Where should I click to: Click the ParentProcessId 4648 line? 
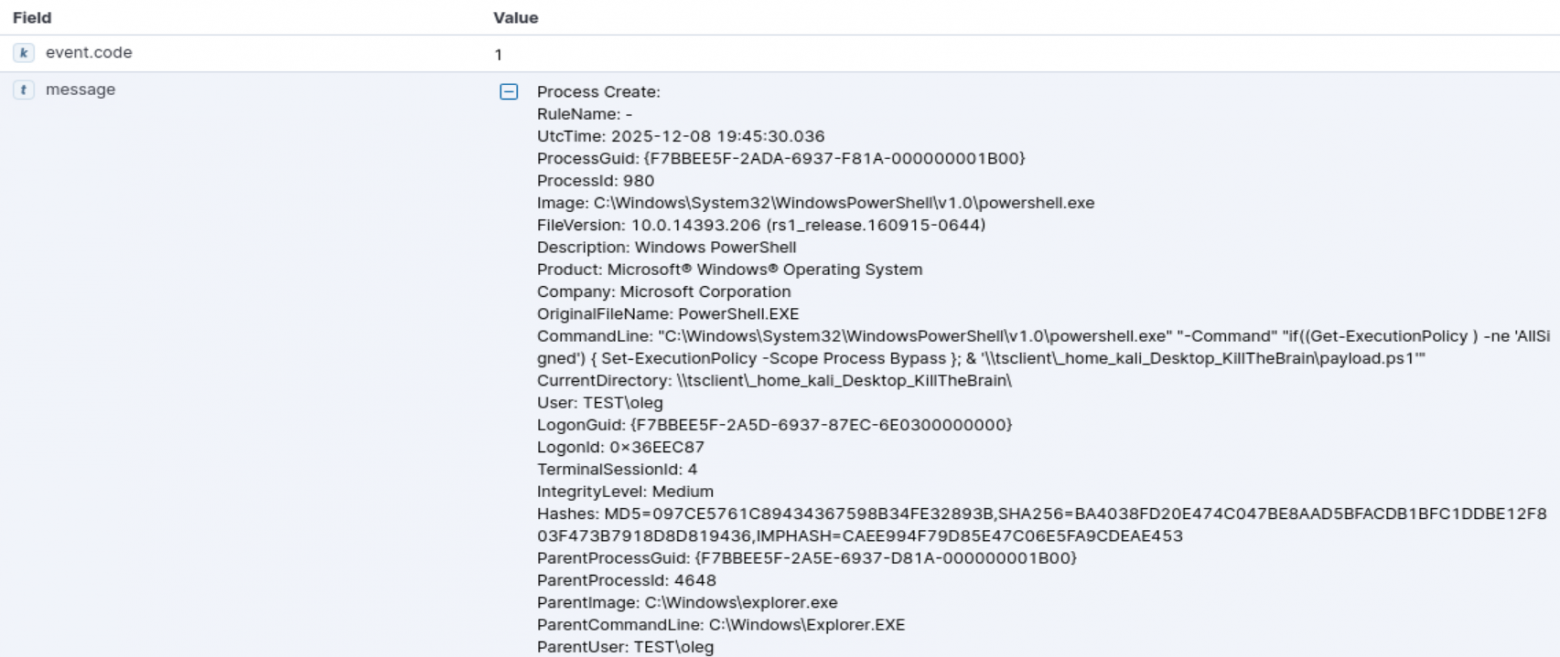(x=626, y=581)
